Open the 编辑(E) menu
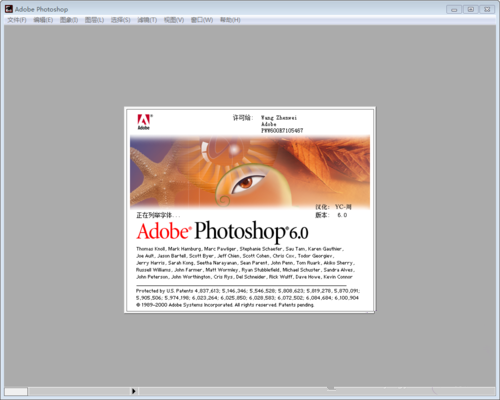 43,20
